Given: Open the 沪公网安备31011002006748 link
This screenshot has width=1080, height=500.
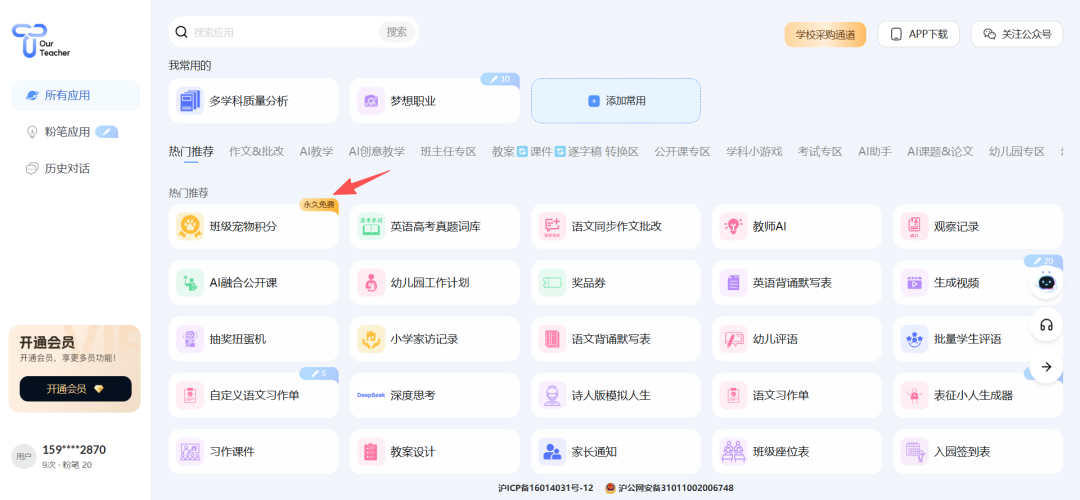Looking at the screenshot, I should (669, 488).
